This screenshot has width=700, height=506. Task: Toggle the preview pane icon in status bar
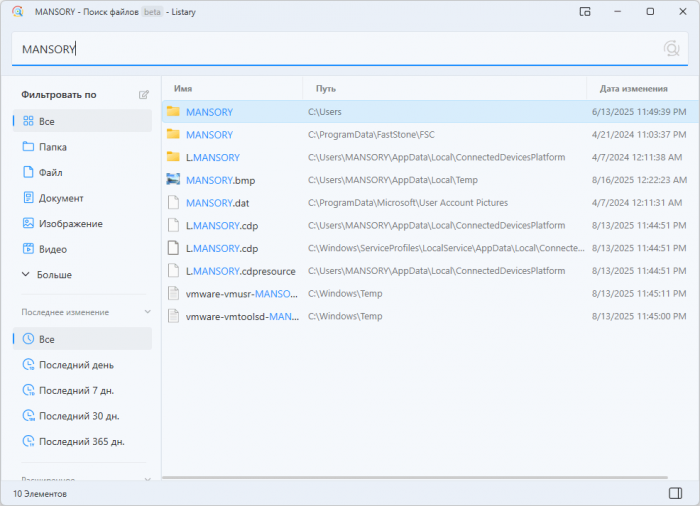pyautogui.click(x=675, y=493)
